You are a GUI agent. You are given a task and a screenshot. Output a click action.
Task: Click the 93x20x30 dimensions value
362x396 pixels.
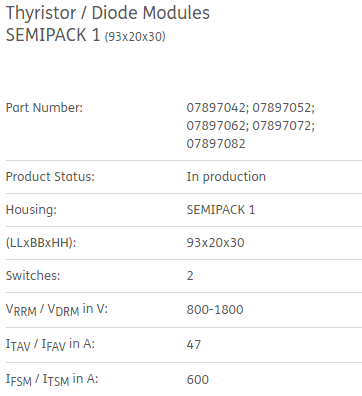pos(215,242)
